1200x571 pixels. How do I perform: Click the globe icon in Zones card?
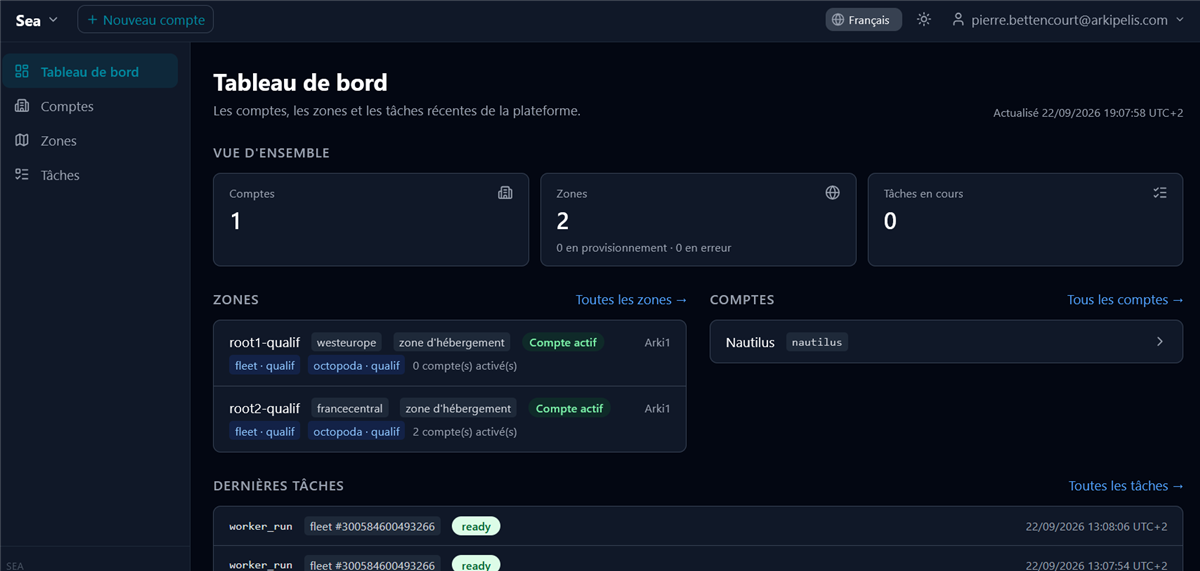(x=832, y=193)
